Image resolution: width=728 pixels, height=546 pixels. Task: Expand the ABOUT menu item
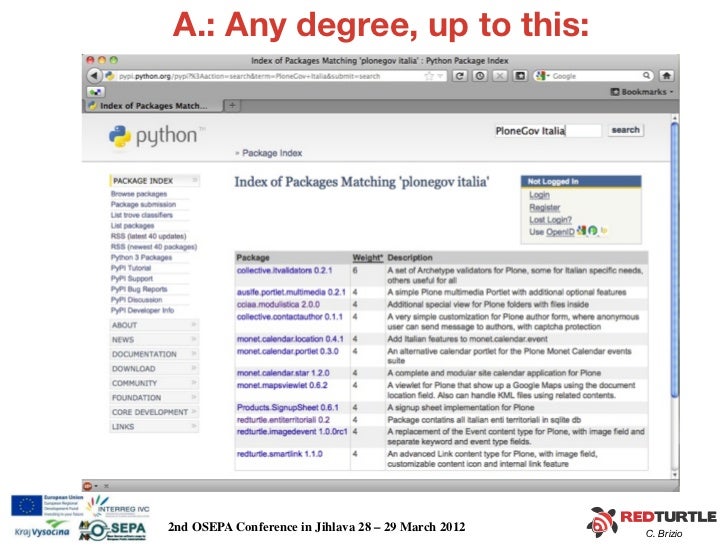[155, 325]
